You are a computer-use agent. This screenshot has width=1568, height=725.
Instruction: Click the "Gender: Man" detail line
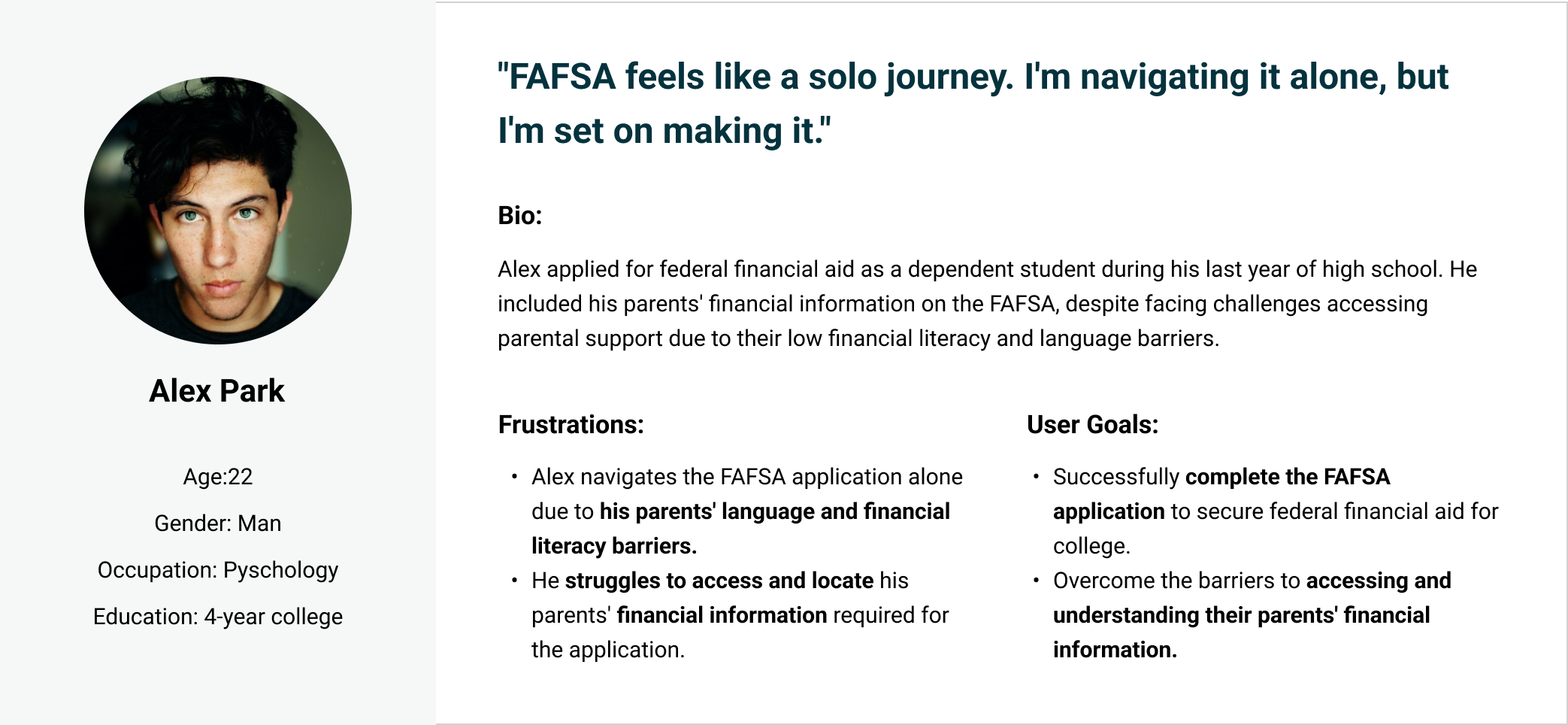[x=218, y=523]
